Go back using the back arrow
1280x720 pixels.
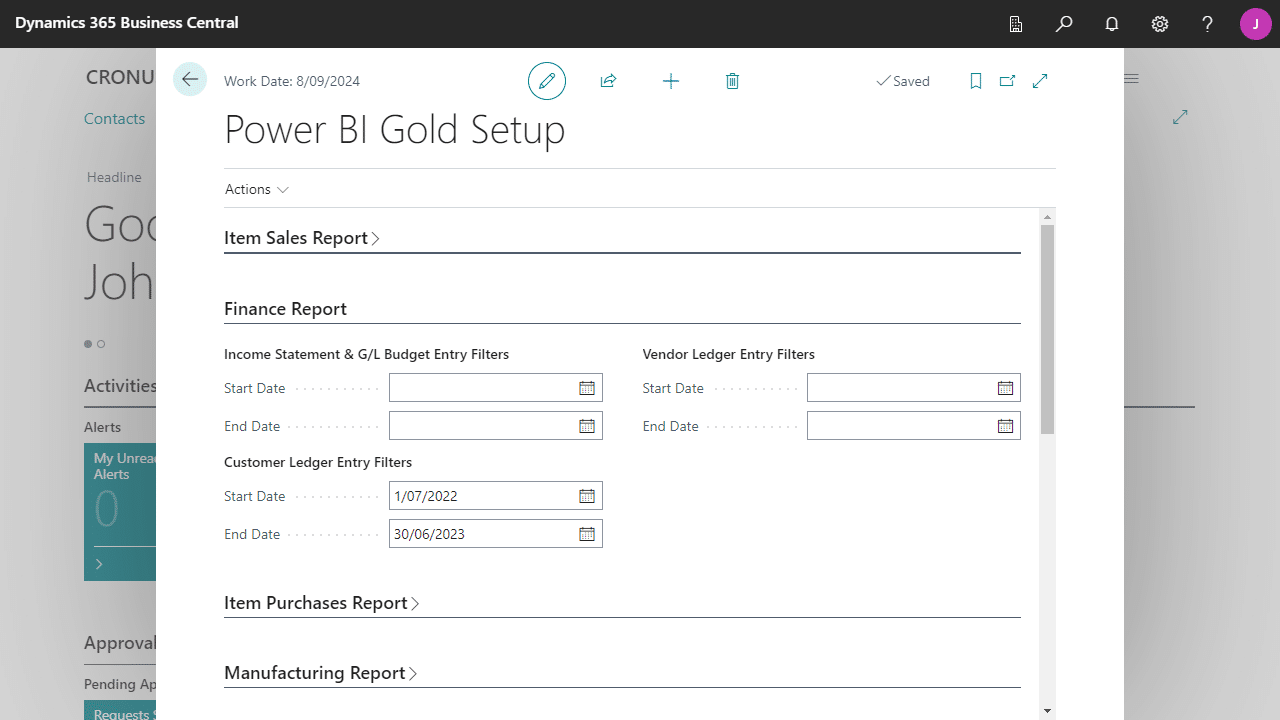click(190, 80)
